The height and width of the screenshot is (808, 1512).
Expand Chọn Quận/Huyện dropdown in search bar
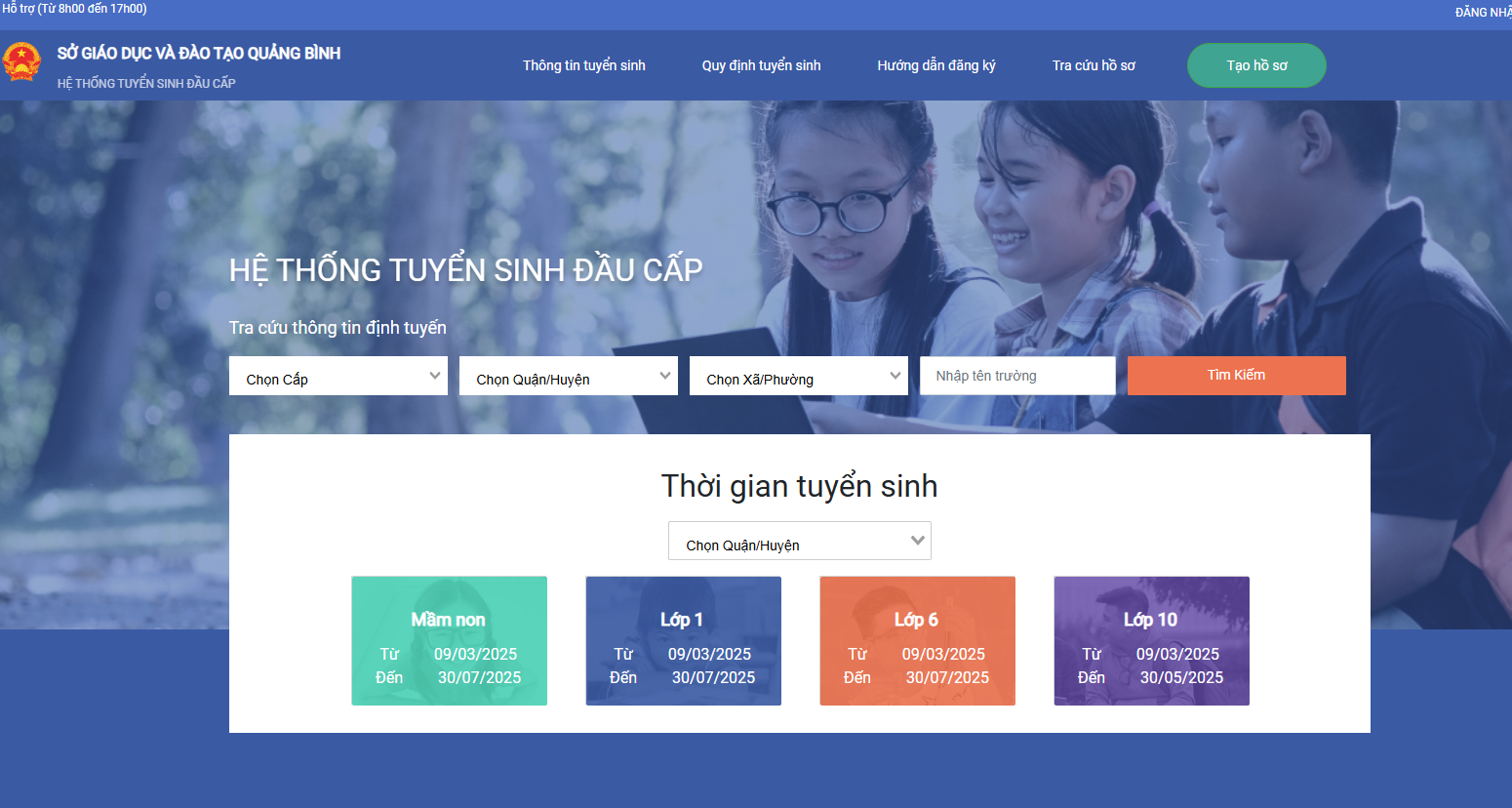pyautogui.click(x=569, y=376)
